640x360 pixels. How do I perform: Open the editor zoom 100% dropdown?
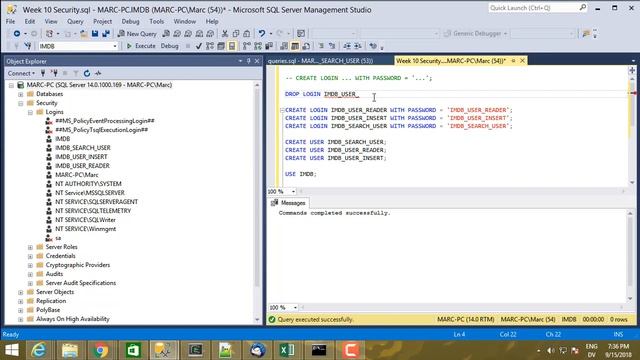pos(293,191)
